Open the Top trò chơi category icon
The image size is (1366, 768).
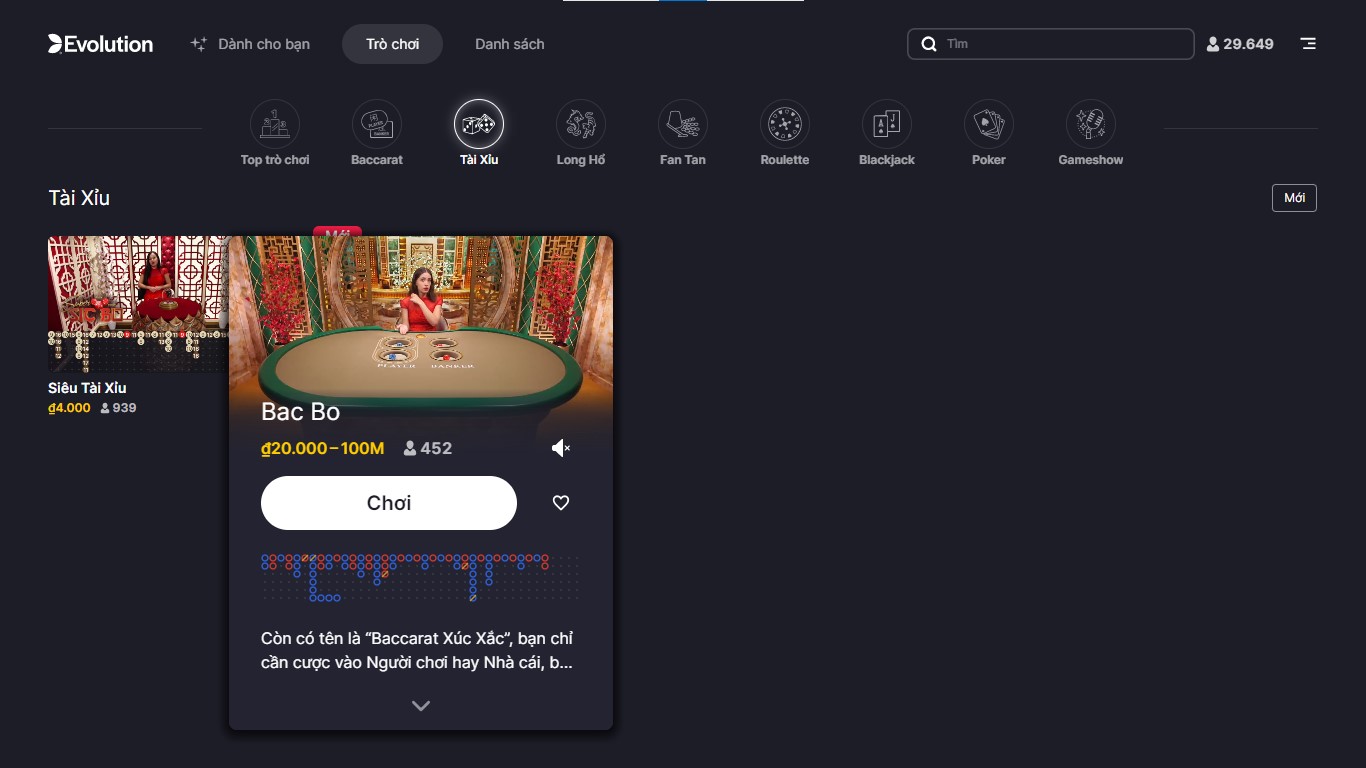[275, 125]
